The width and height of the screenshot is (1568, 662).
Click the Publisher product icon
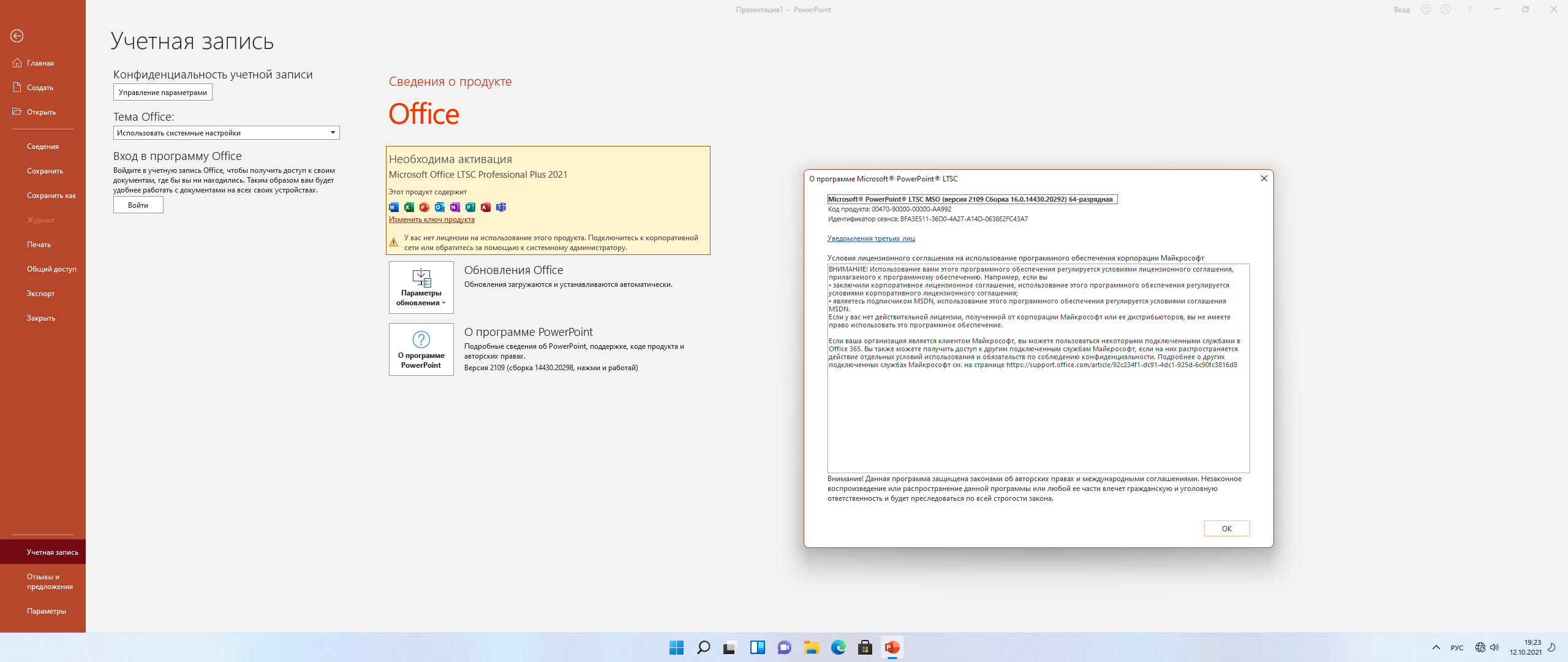470,207
